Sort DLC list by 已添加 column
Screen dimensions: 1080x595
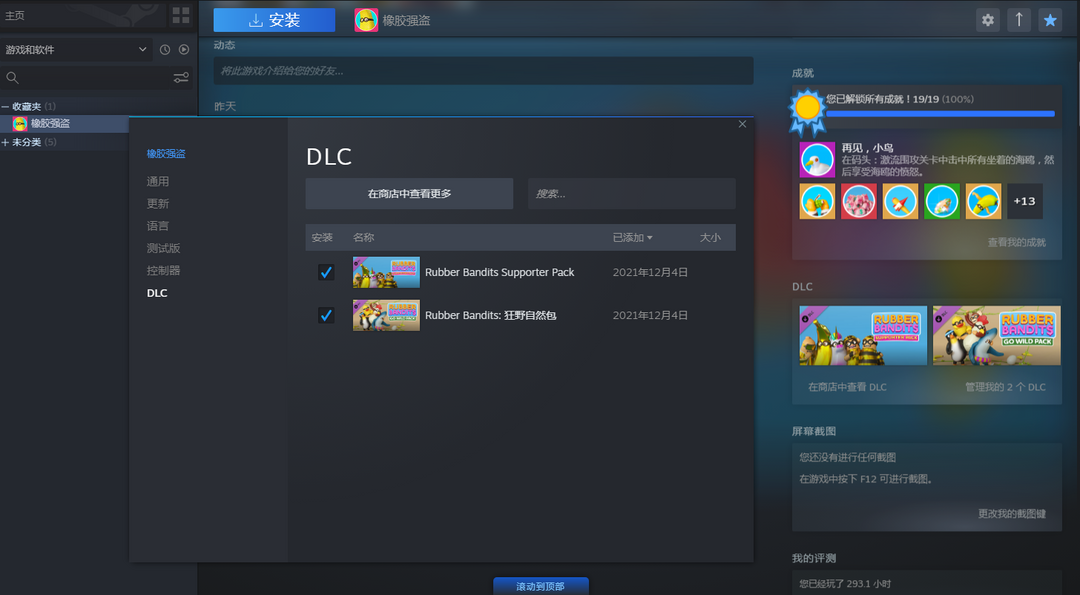[x=632, y=238]
